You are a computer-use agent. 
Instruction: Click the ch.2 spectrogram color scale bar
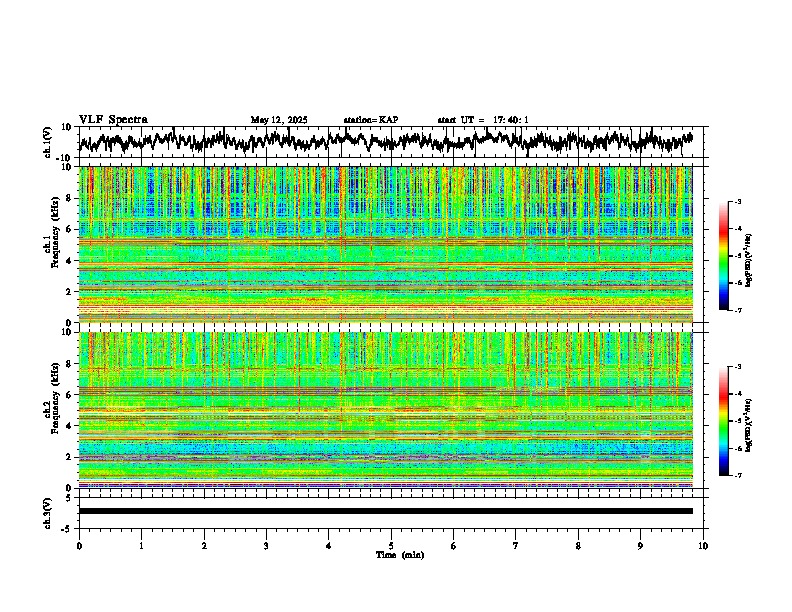[x=723, y=421]
